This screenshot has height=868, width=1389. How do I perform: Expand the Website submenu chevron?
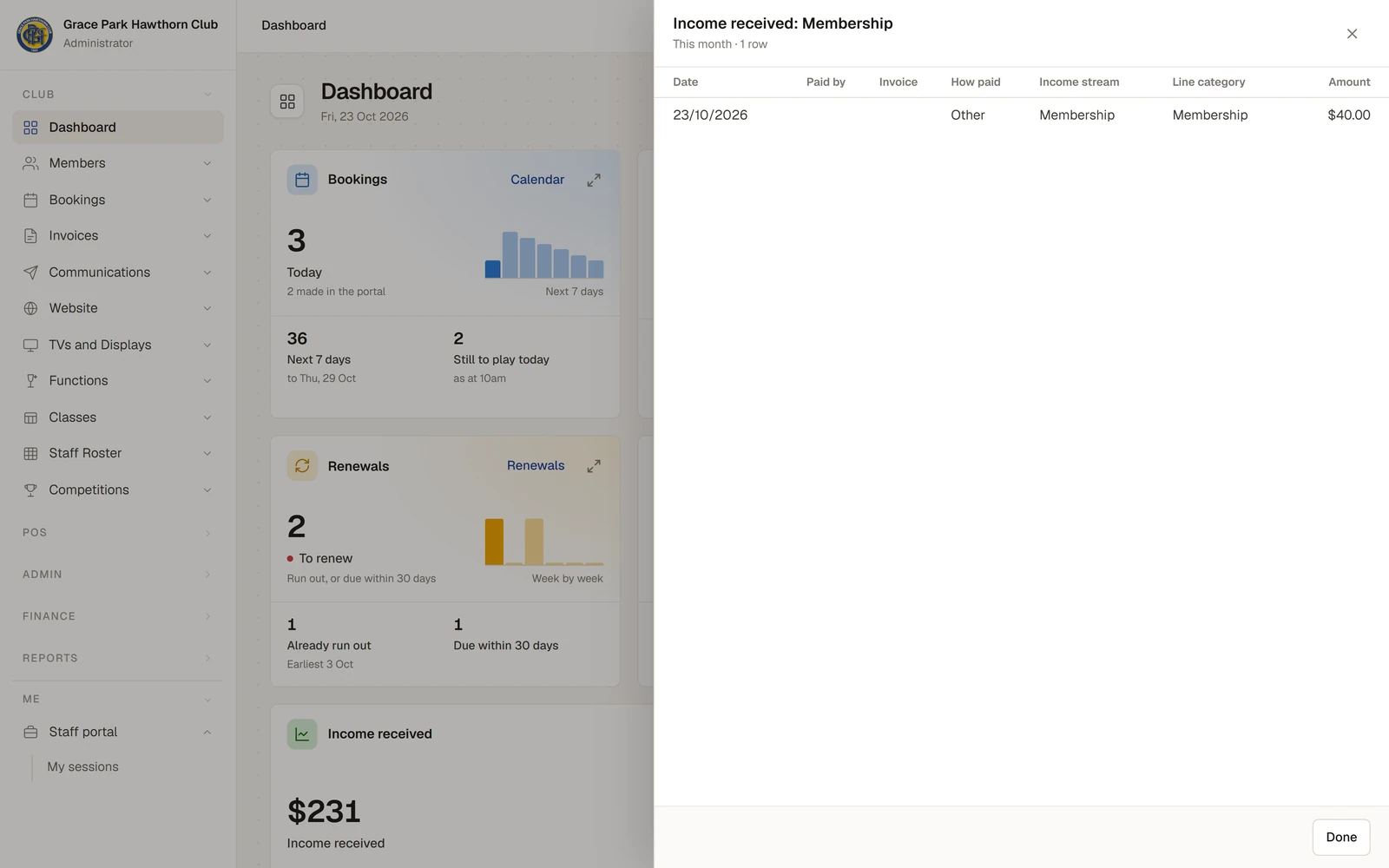click(x=207, y=308)
